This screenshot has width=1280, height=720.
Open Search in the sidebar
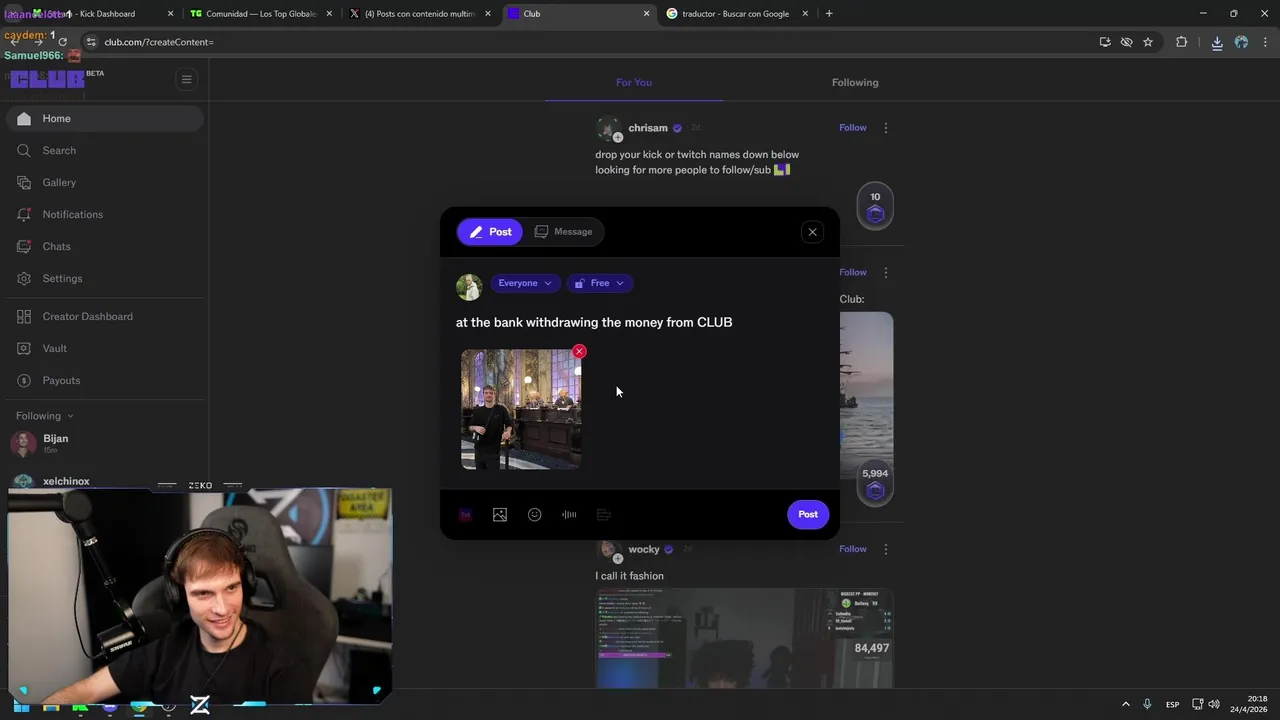point(104,150)
